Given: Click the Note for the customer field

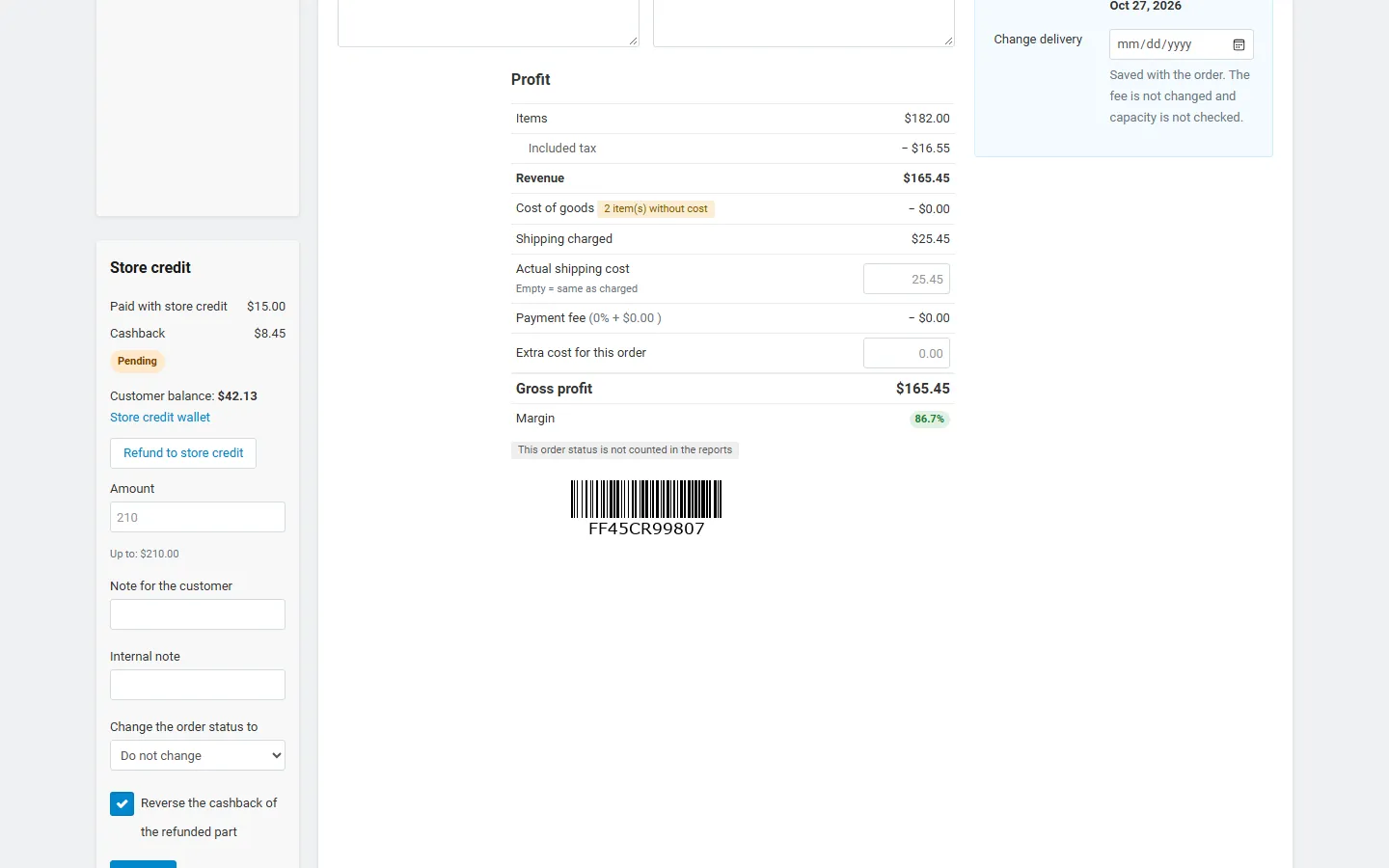Looking at the screenshot, I should [198, 614].
